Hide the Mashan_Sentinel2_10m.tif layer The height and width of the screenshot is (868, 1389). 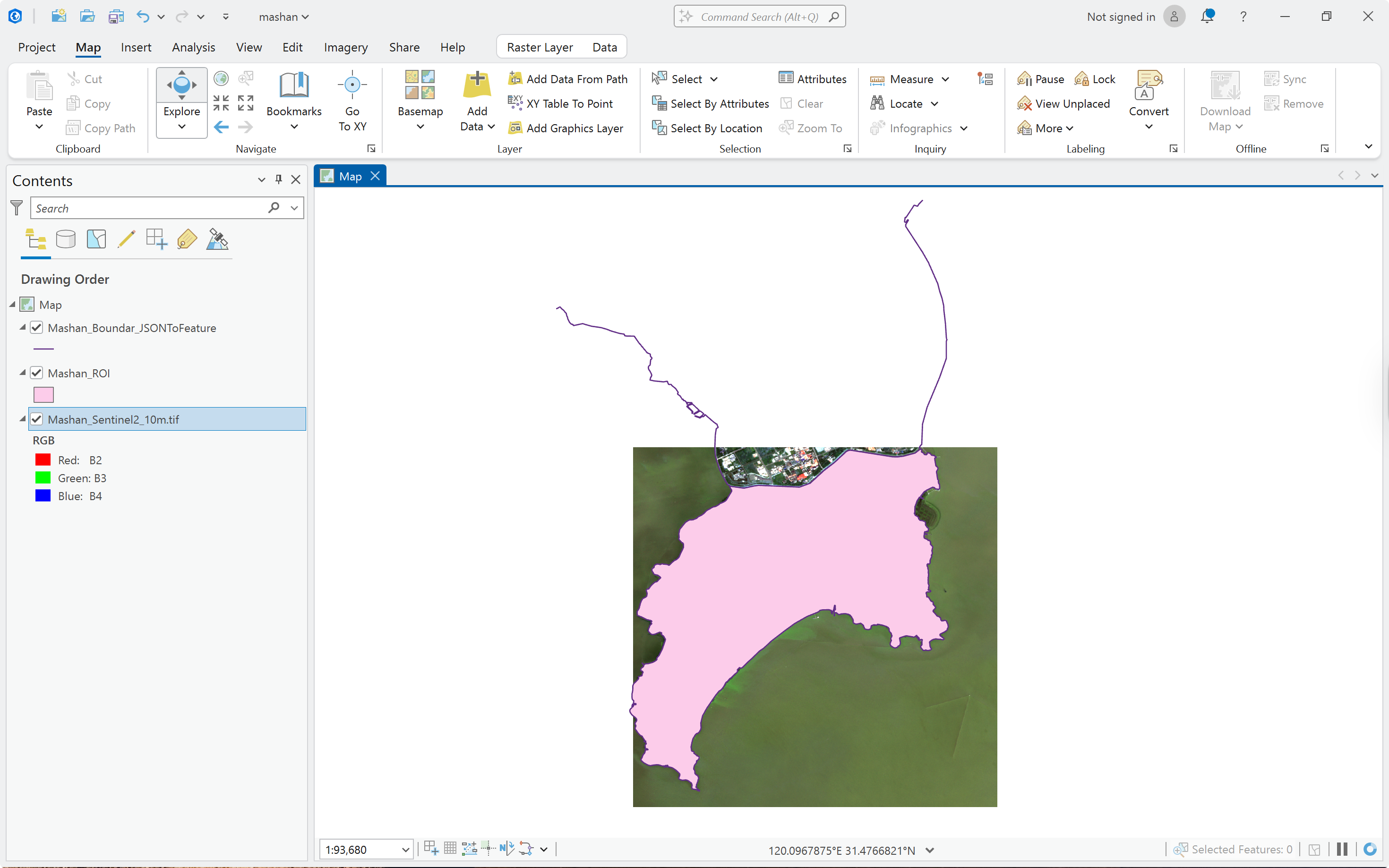37,419
